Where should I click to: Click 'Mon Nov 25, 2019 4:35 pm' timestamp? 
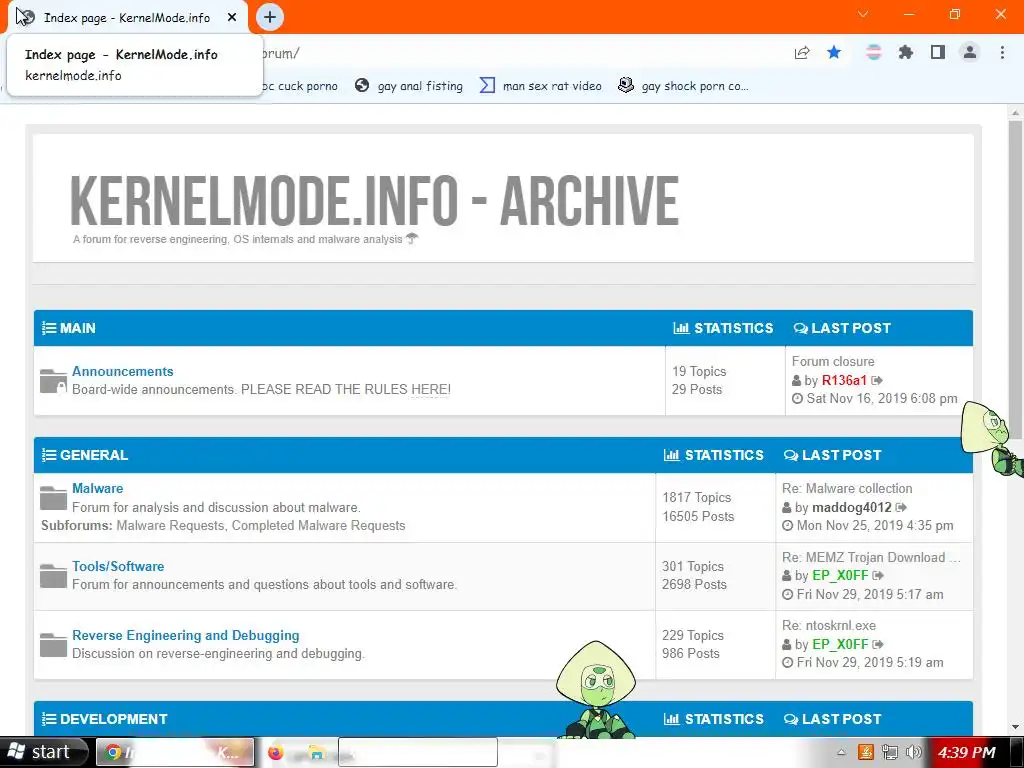point(875,526)
